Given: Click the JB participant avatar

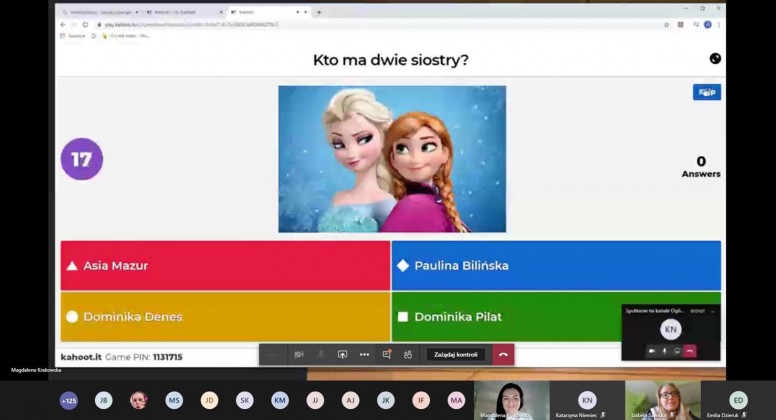Looking at the screenshot, I should pos(103,400).
